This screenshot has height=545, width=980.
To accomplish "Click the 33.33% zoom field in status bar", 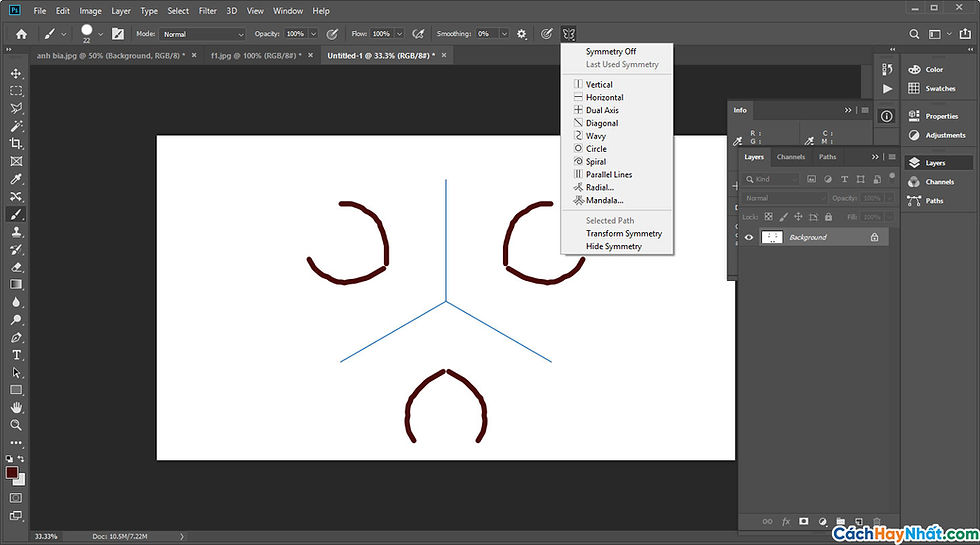I will [x=47, y=536].
